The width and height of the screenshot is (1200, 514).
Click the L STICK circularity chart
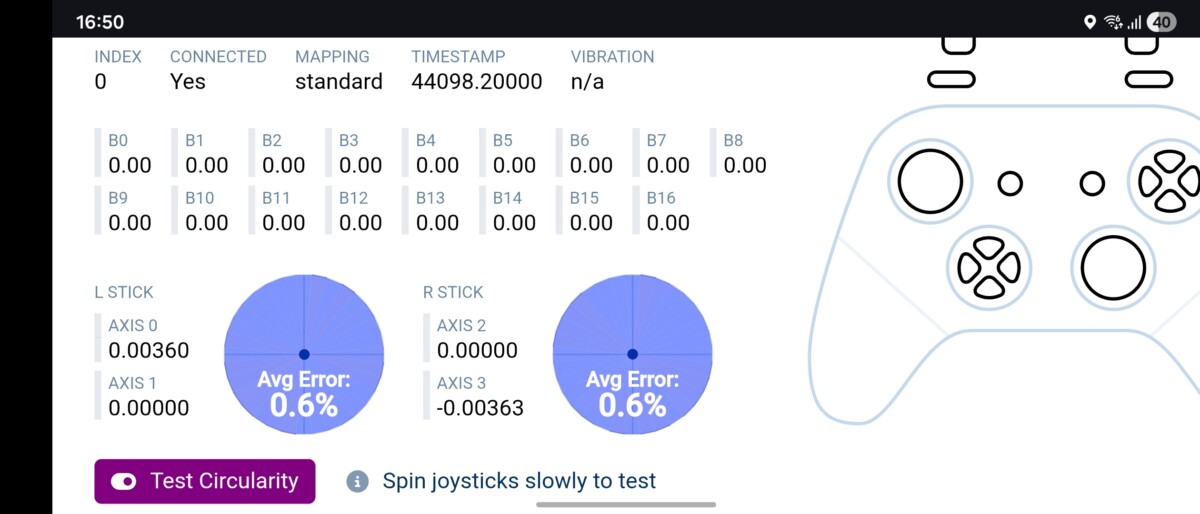point(304,354)
